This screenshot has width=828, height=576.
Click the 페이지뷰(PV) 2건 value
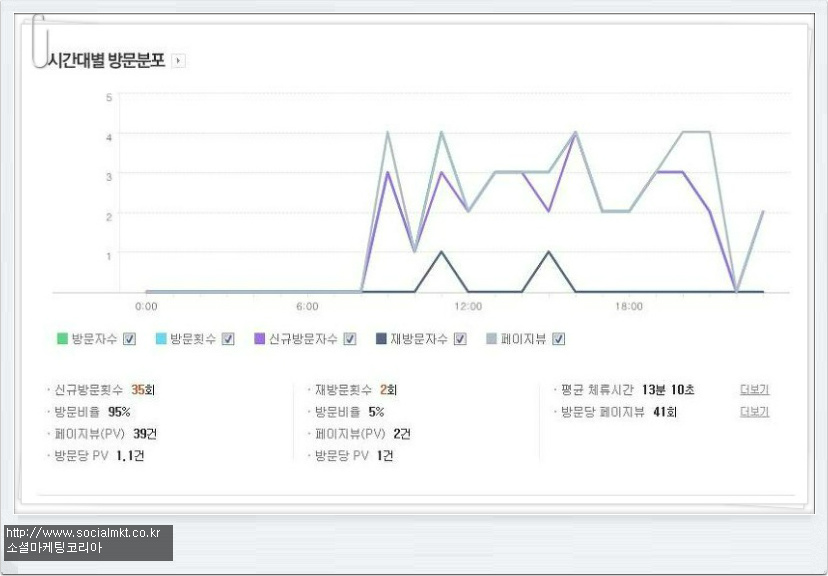(402, 434)
